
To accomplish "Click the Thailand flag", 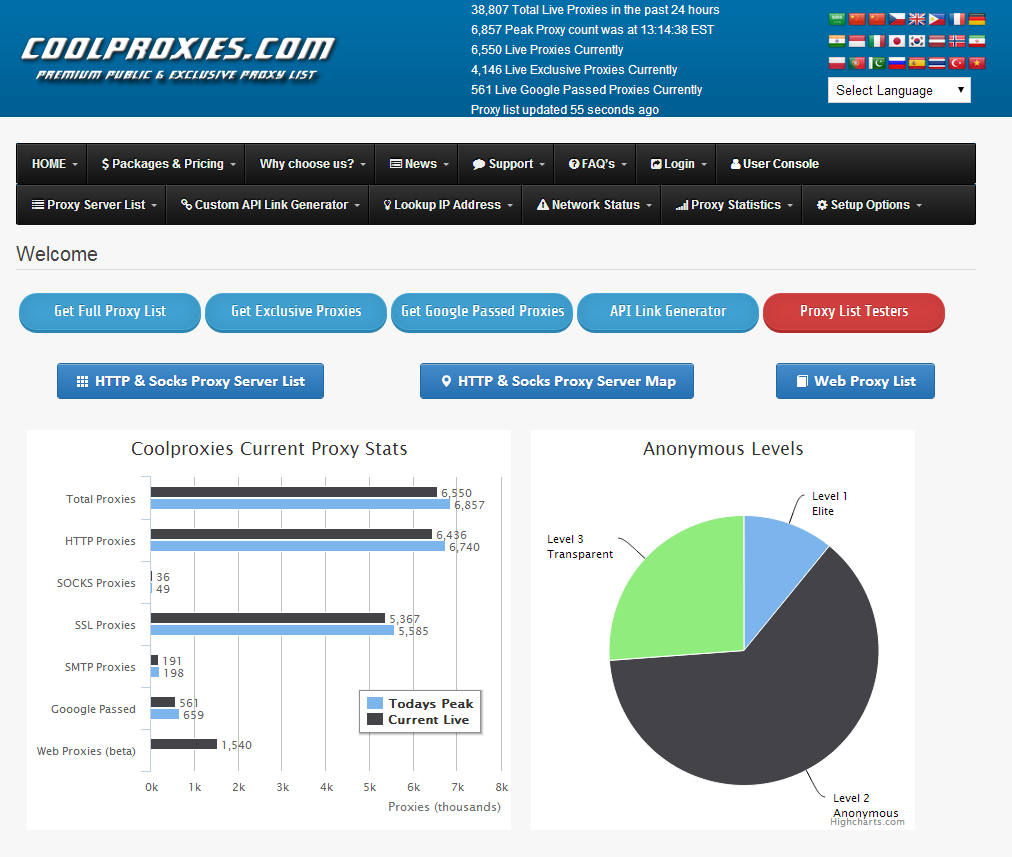I will [x=937, y=63].
